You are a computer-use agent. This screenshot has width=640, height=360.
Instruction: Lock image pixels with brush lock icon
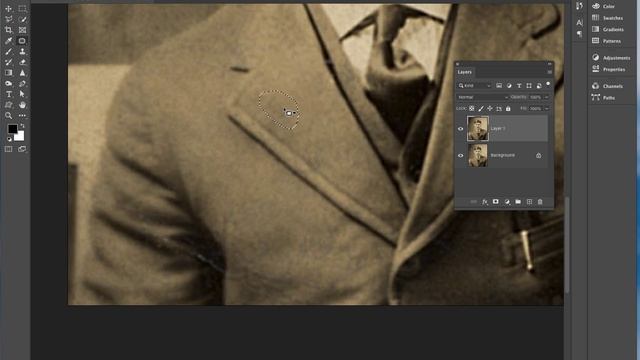pos(481,109)
